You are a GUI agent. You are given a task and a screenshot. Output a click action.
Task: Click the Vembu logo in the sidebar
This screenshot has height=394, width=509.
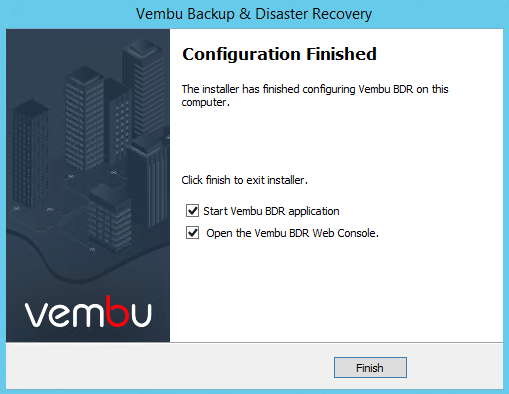(88, 311)
